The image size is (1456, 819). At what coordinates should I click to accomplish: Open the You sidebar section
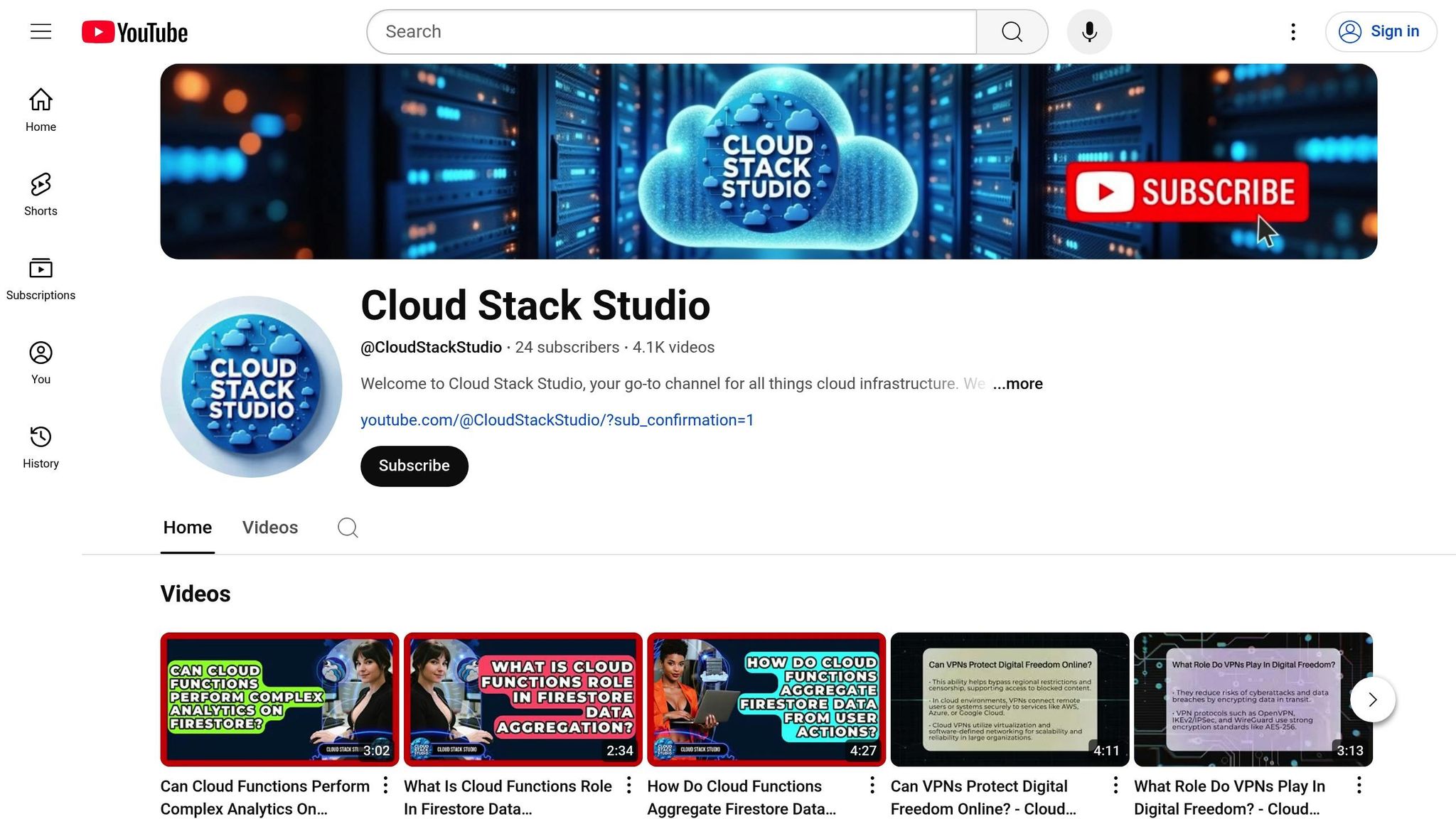(x=41, y=363)
